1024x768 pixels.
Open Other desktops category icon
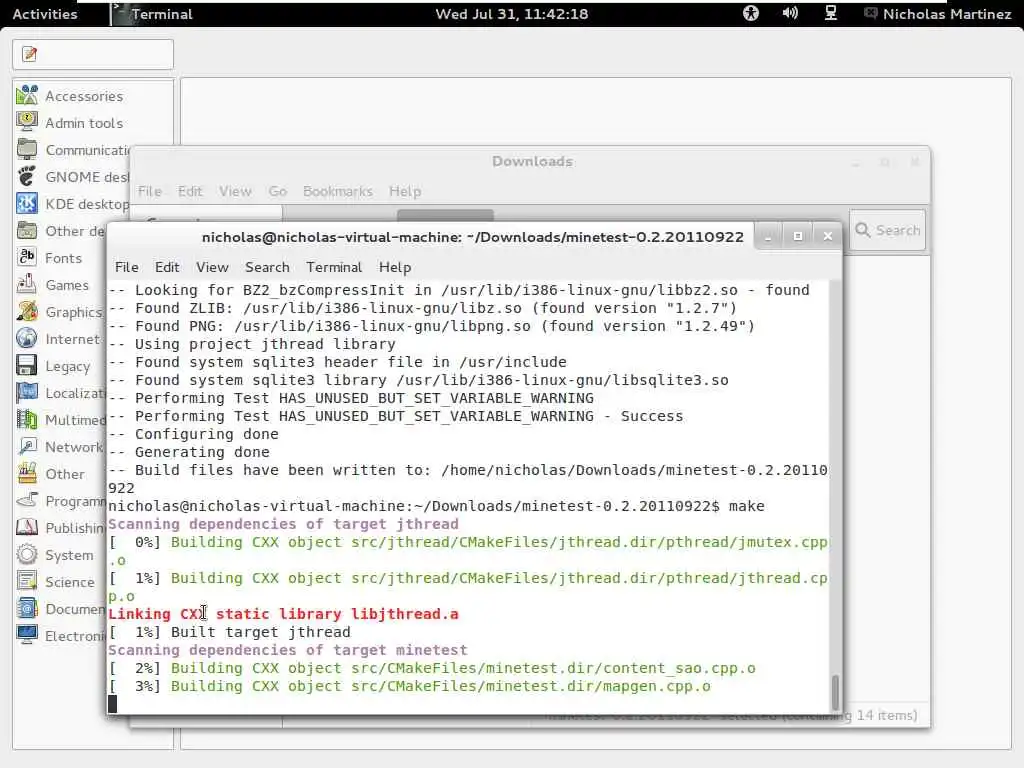[27, 231]
